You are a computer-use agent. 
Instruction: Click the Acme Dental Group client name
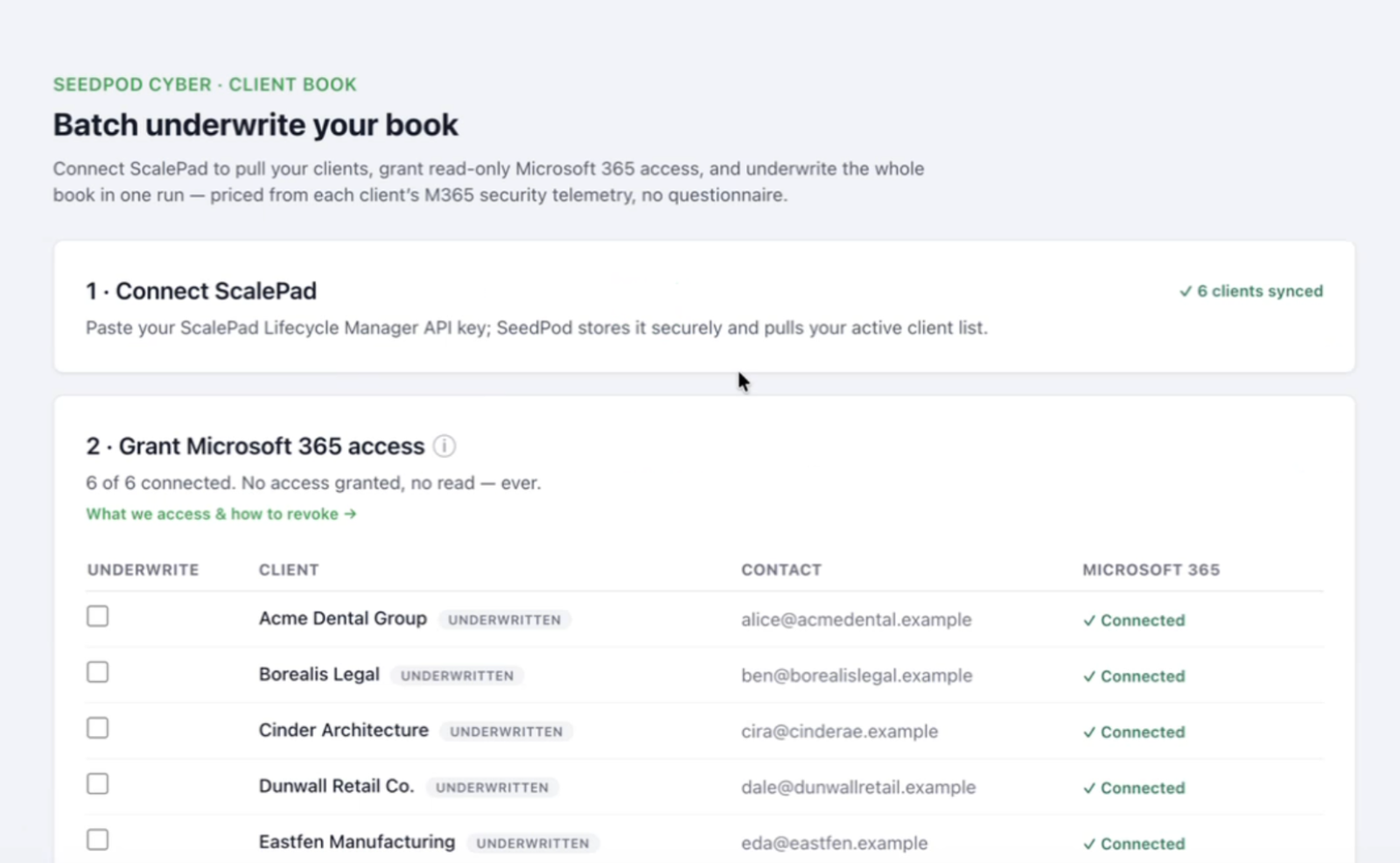[343, 619]
